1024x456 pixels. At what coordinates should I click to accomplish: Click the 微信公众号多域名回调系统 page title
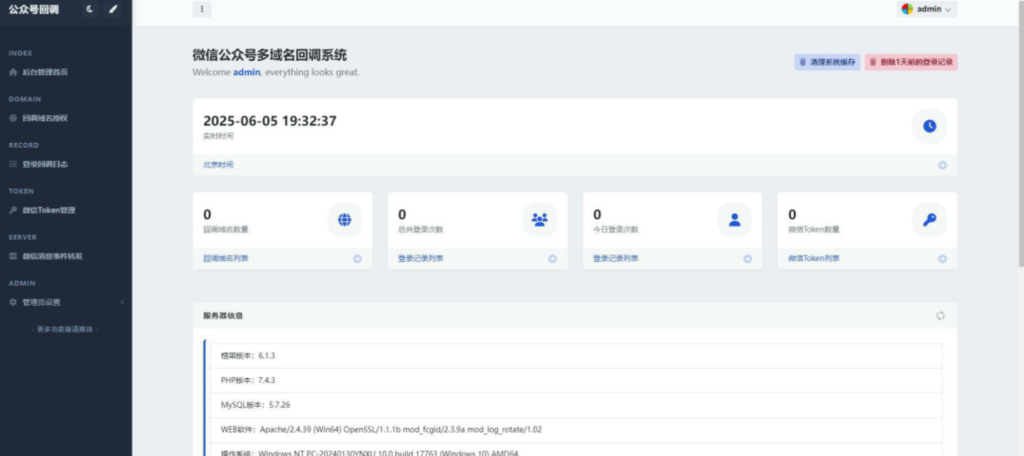(270, 55)
